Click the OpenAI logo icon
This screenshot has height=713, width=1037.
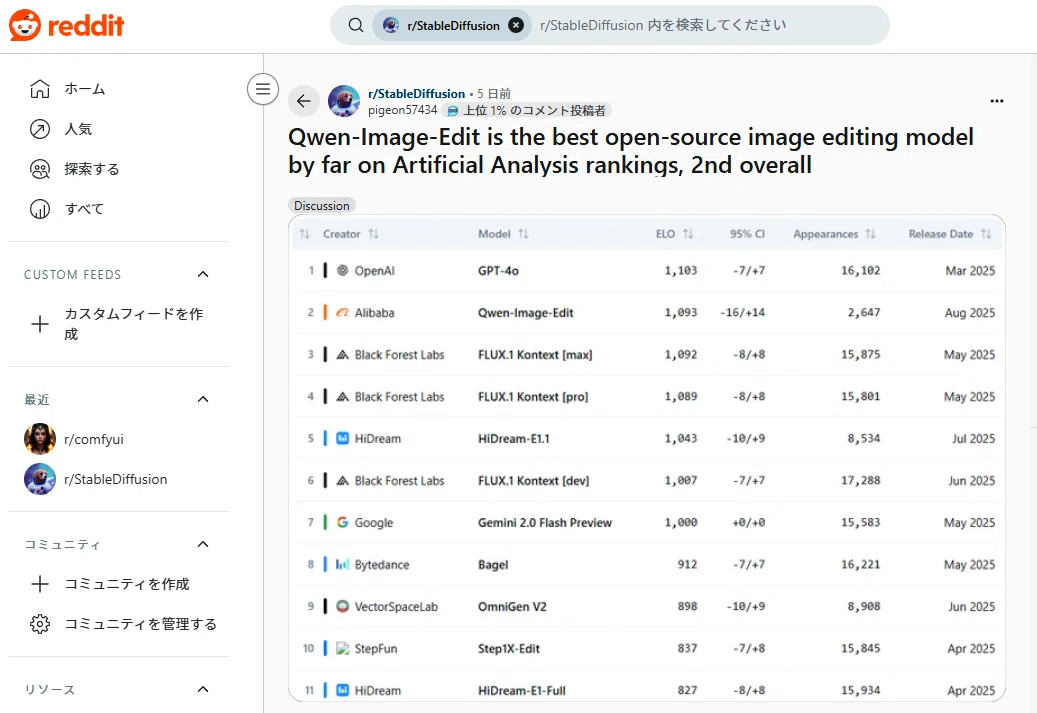tap(343, 270)
